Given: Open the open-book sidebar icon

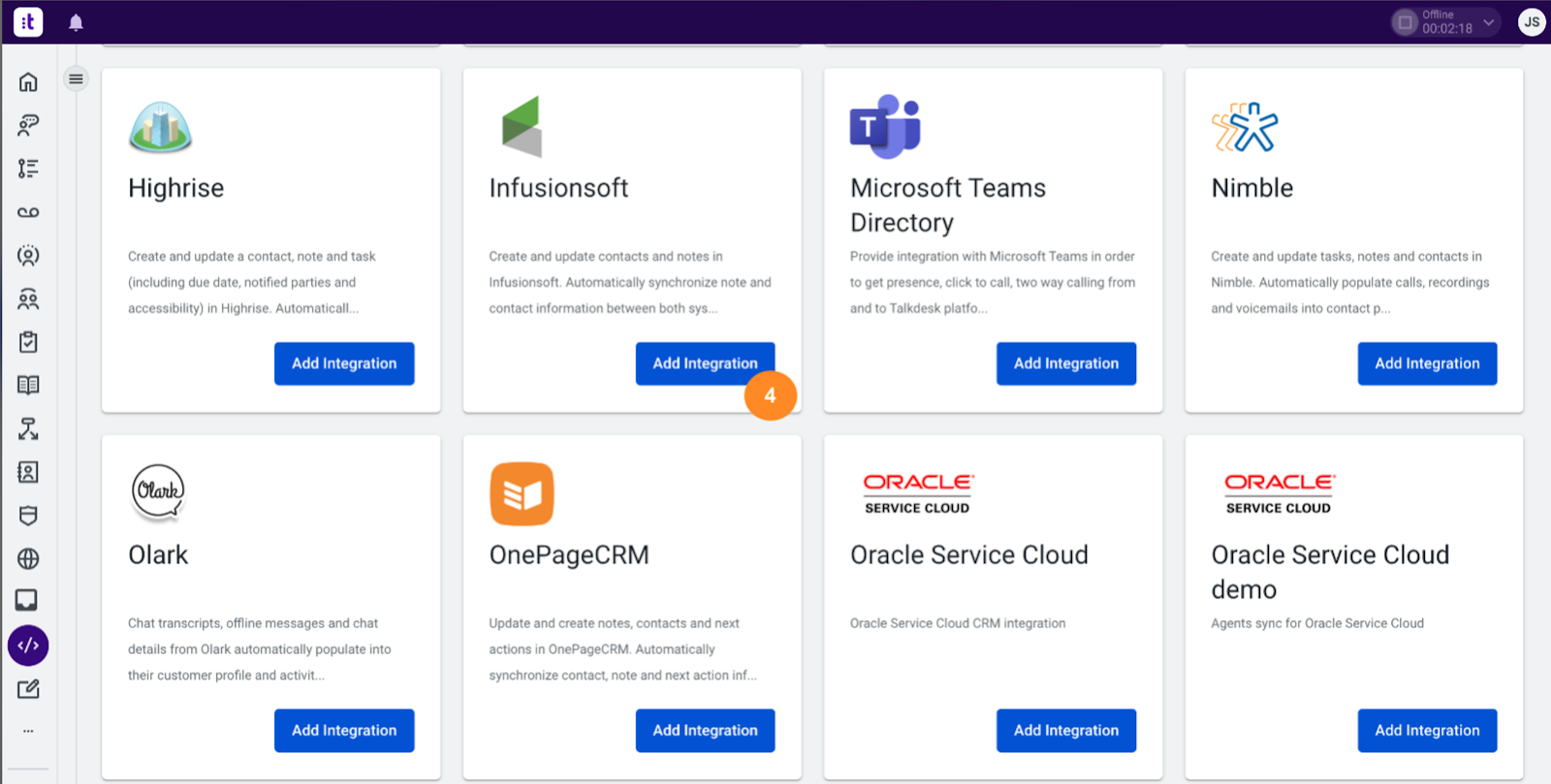Looking at the screenshot, I should coord(28,386).
